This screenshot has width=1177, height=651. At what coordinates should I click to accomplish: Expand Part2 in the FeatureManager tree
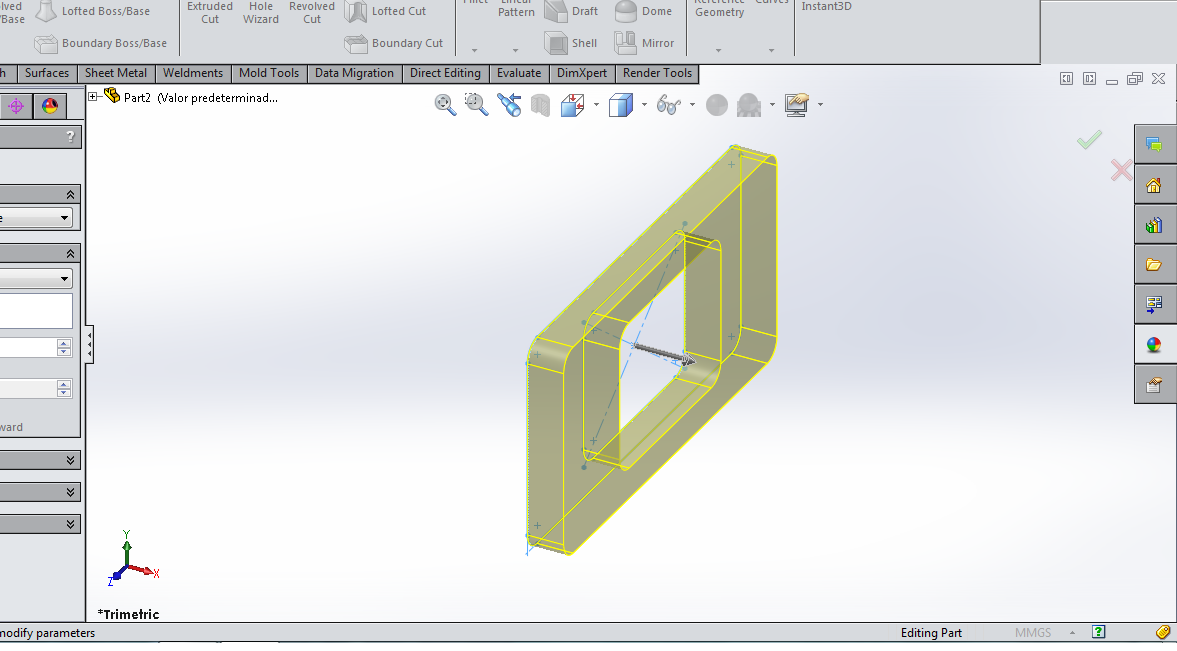tap(92, 97)
